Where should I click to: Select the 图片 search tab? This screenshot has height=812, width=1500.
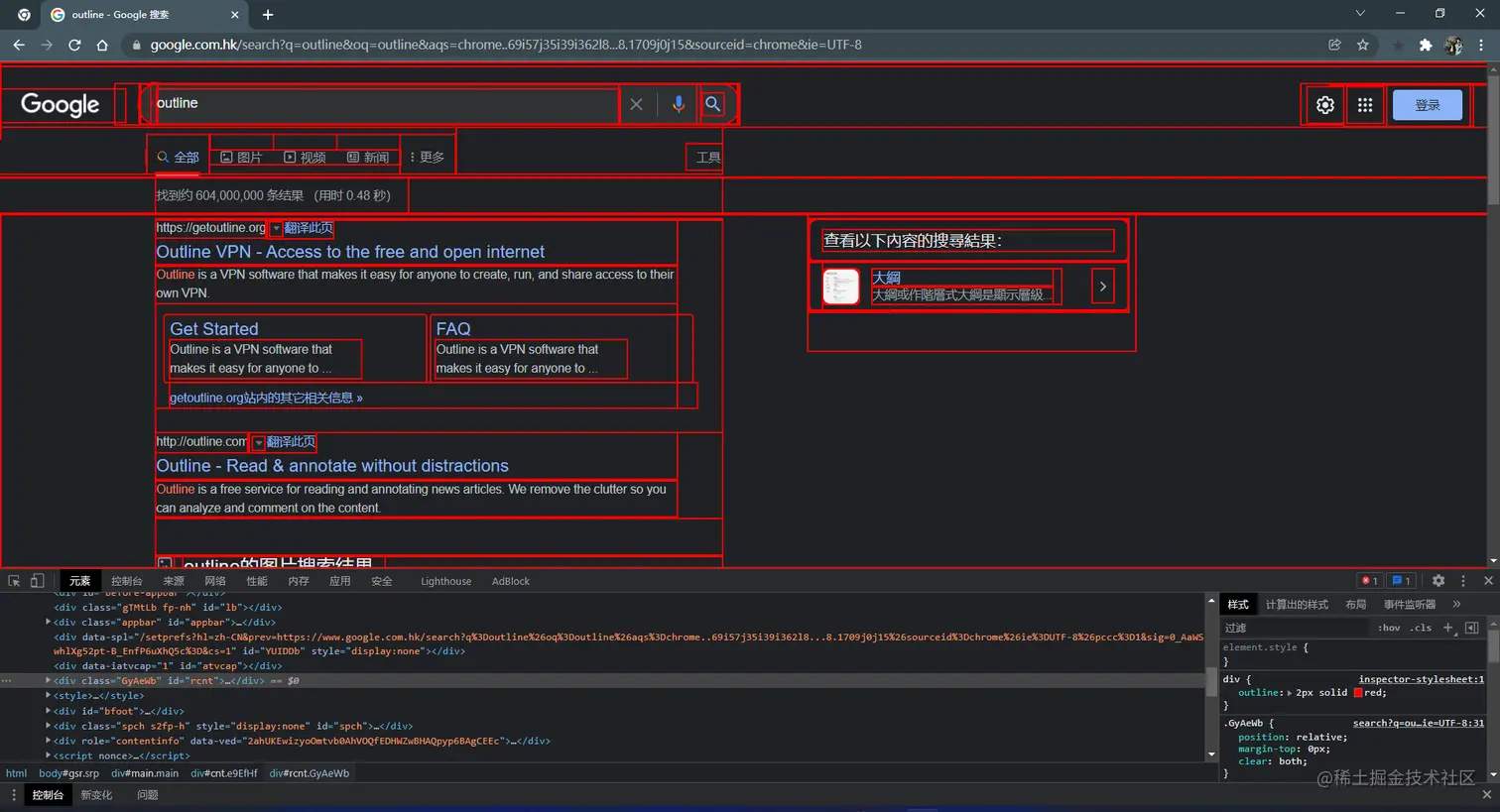point(241,157)
